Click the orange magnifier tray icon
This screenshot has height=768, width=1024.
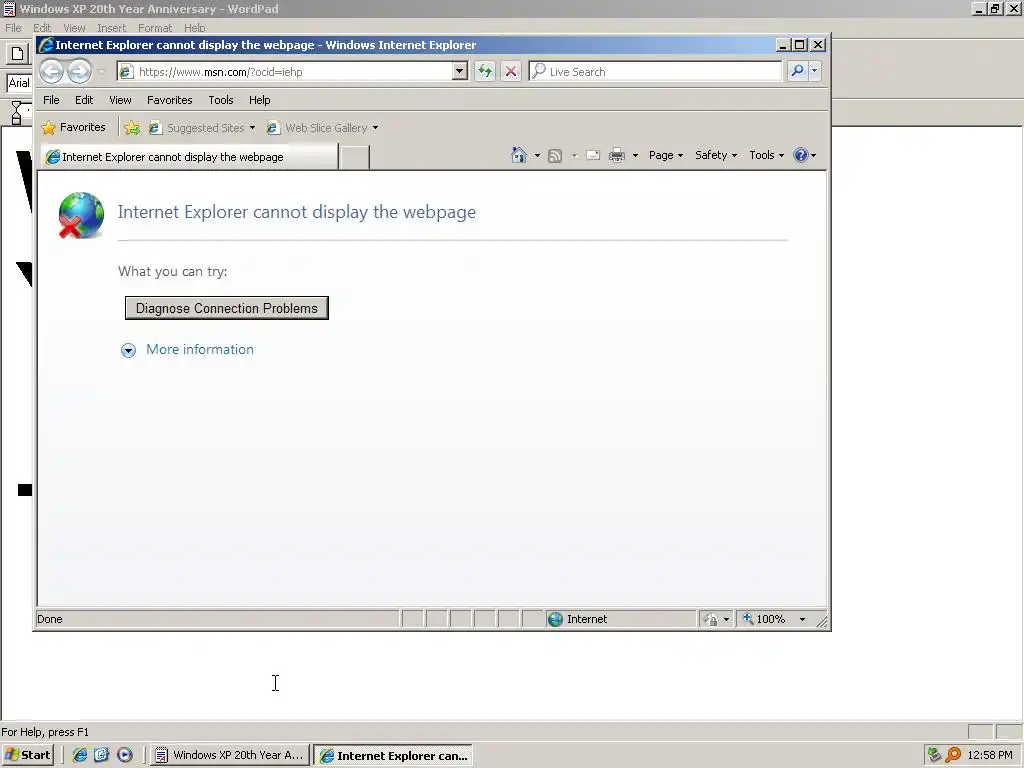953,755
